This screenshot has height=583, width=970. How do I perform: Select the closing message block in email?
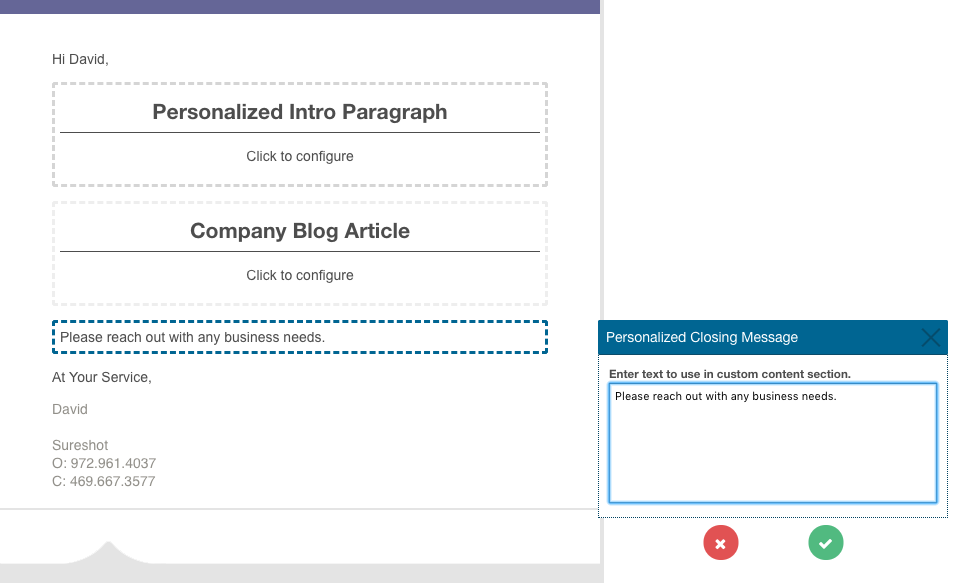tap(300, 337)
